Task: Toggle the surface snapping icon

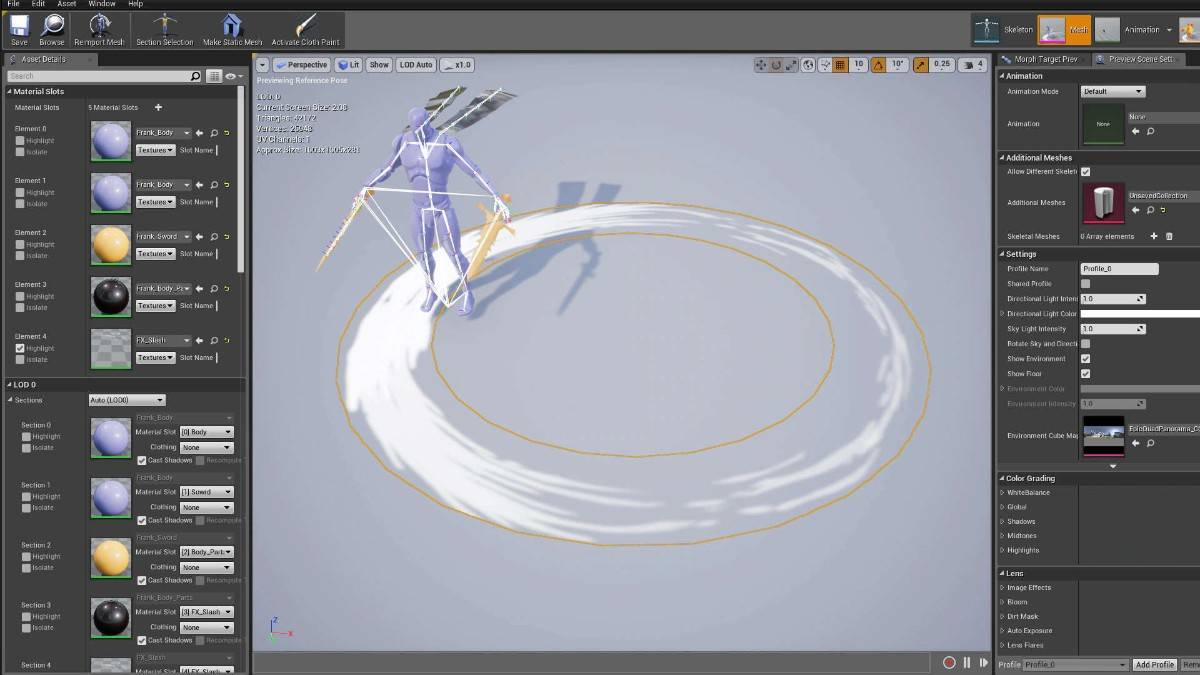Action: [823, 65]
